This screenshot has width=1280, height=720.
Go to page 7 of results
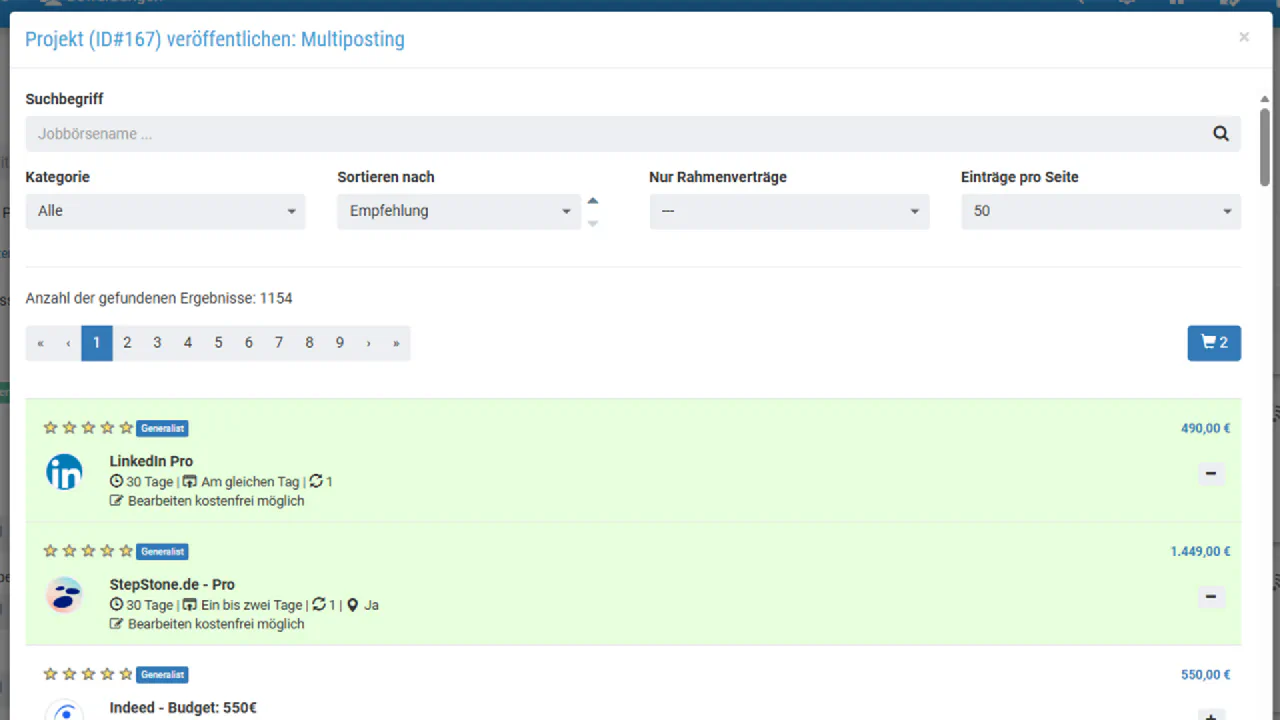click(279, 343)
